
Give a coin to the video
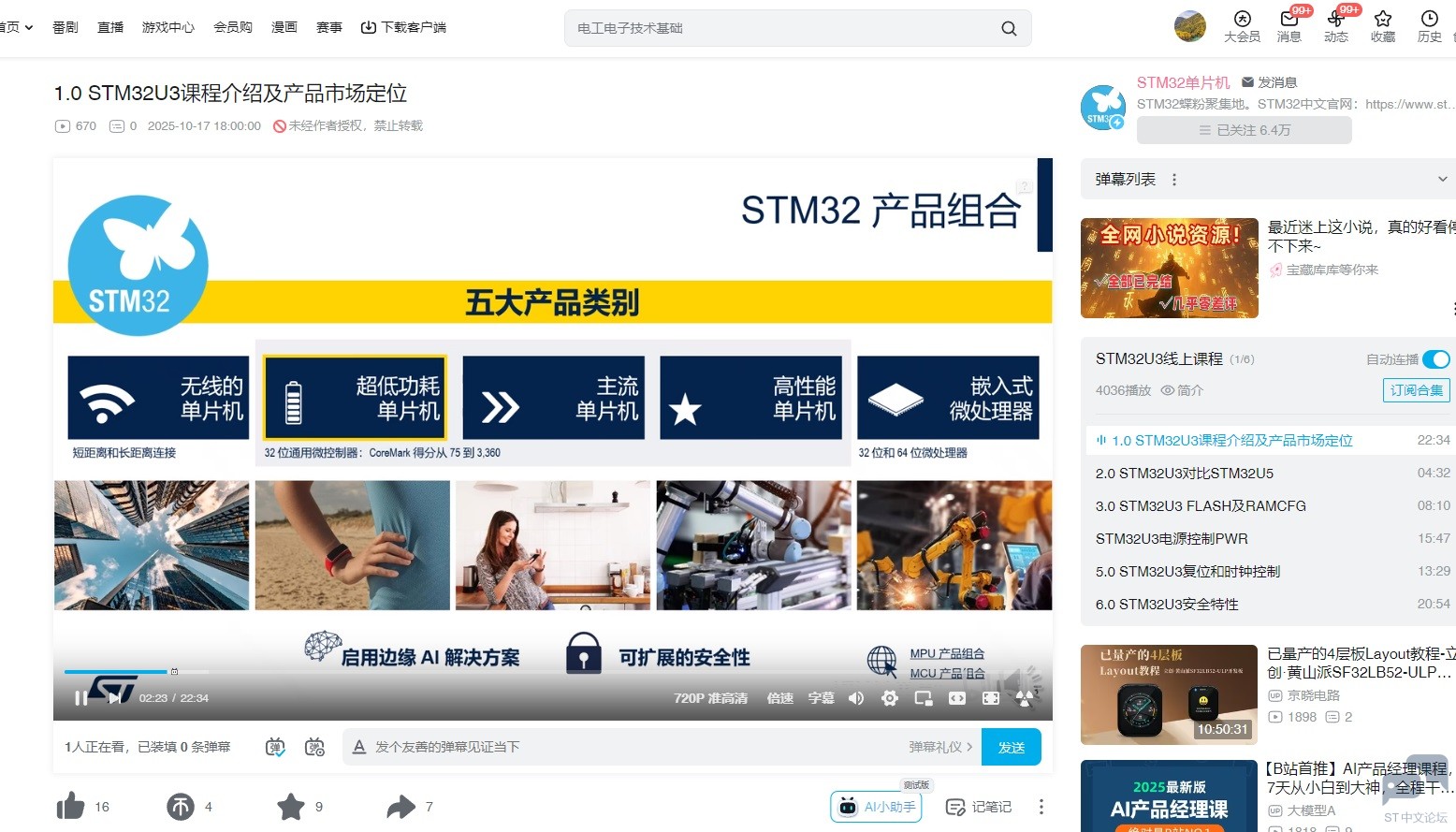click(181, 807)
